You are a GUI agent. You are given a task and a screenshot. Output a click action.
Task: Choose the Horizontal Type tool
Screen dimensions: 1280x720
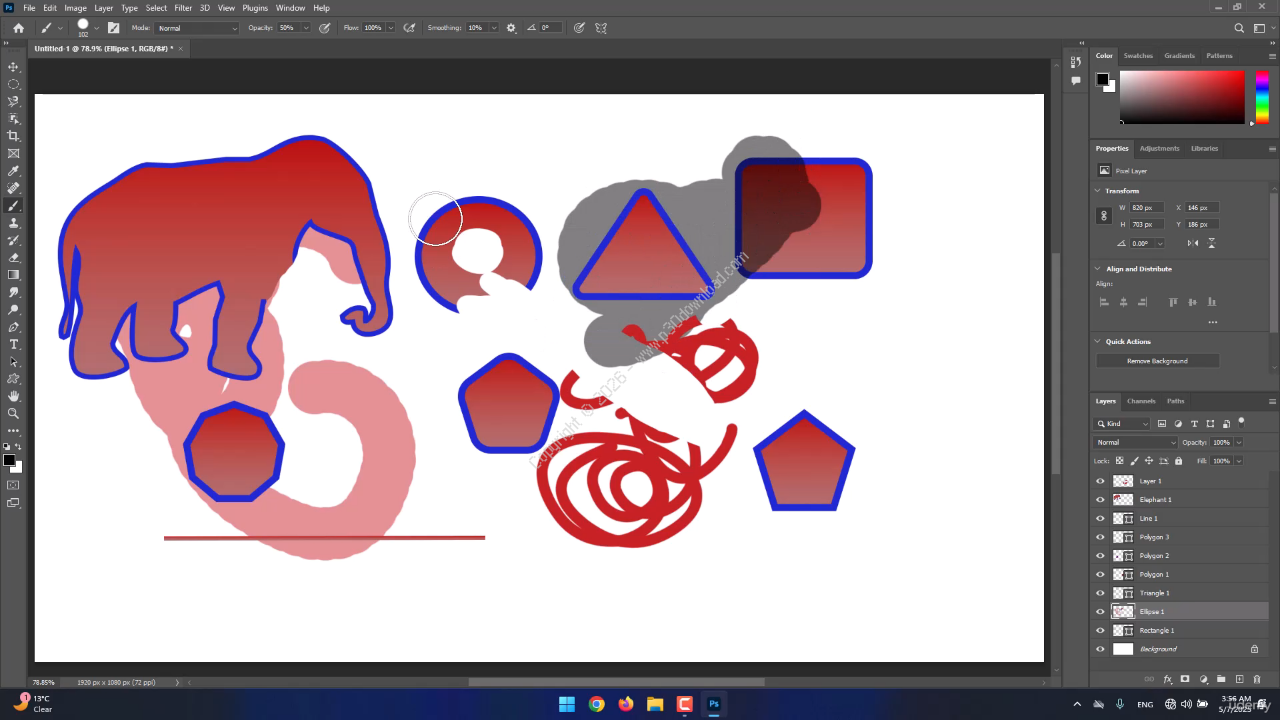point(14,344)
